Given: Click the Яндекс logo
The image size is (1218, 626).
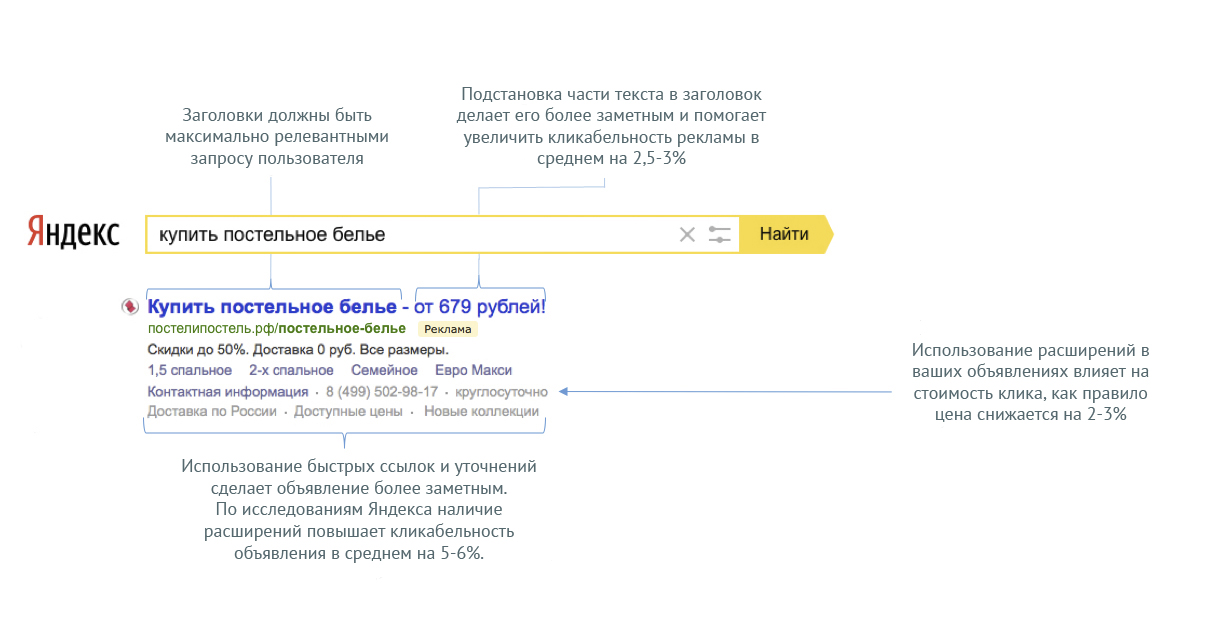Looking at the screenshot, I should pyautogui.click(x=73, y=234).
